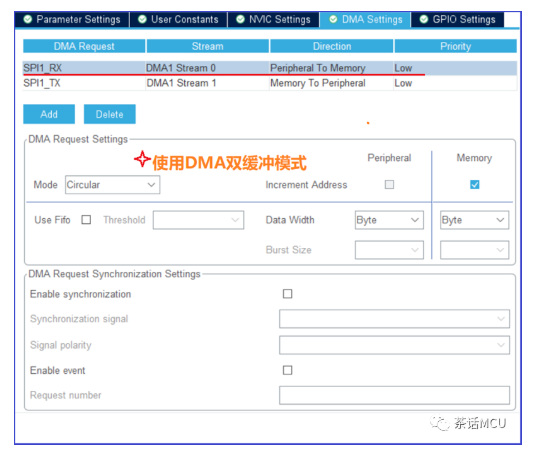Click the GPIO Settings green check icon
This screenshot has width=536, height=459.
pyautogui.click(x=424, y=19)
